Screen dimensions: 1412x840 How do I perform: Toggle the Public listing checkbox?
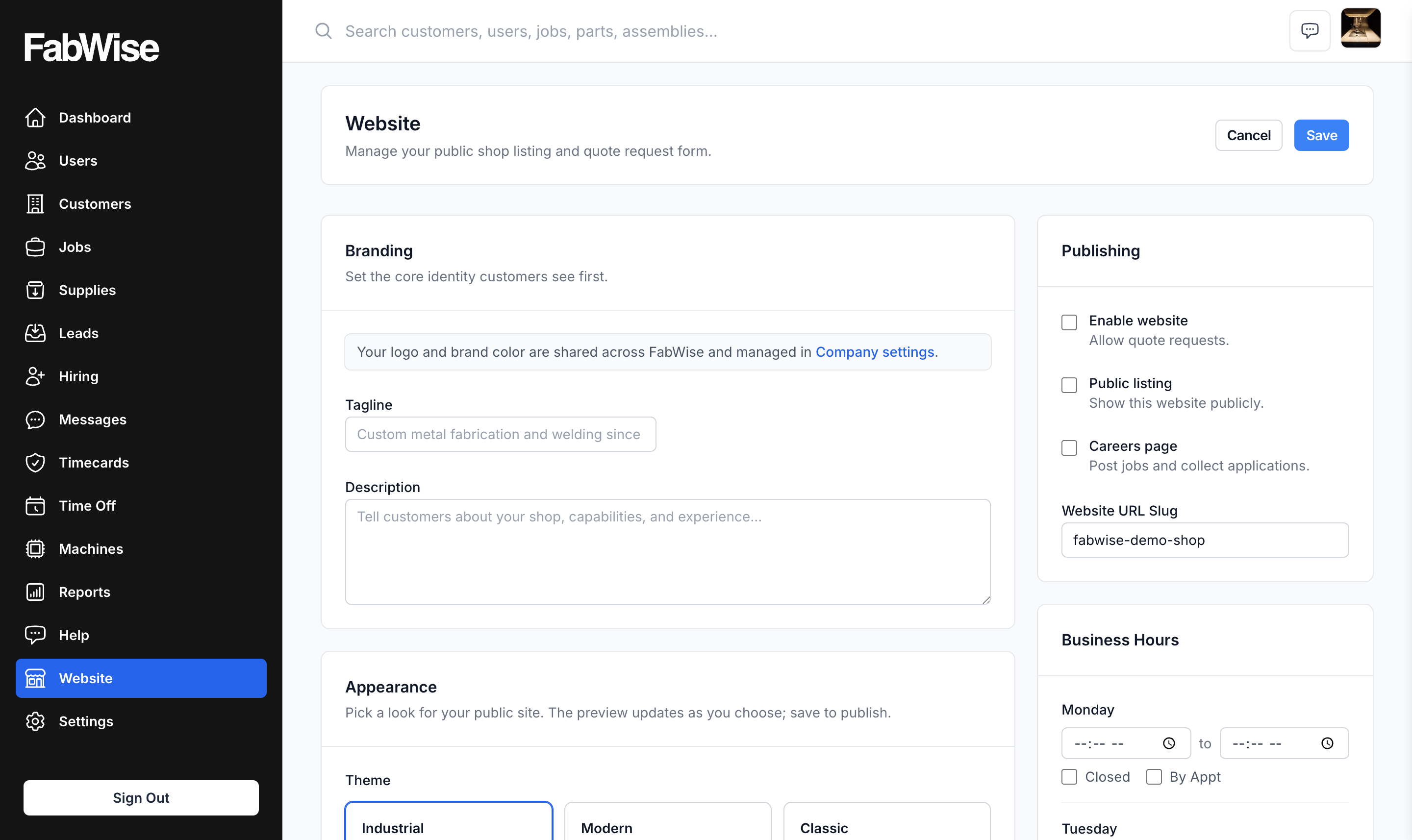pyautogui.click(x=1069, y=385)
